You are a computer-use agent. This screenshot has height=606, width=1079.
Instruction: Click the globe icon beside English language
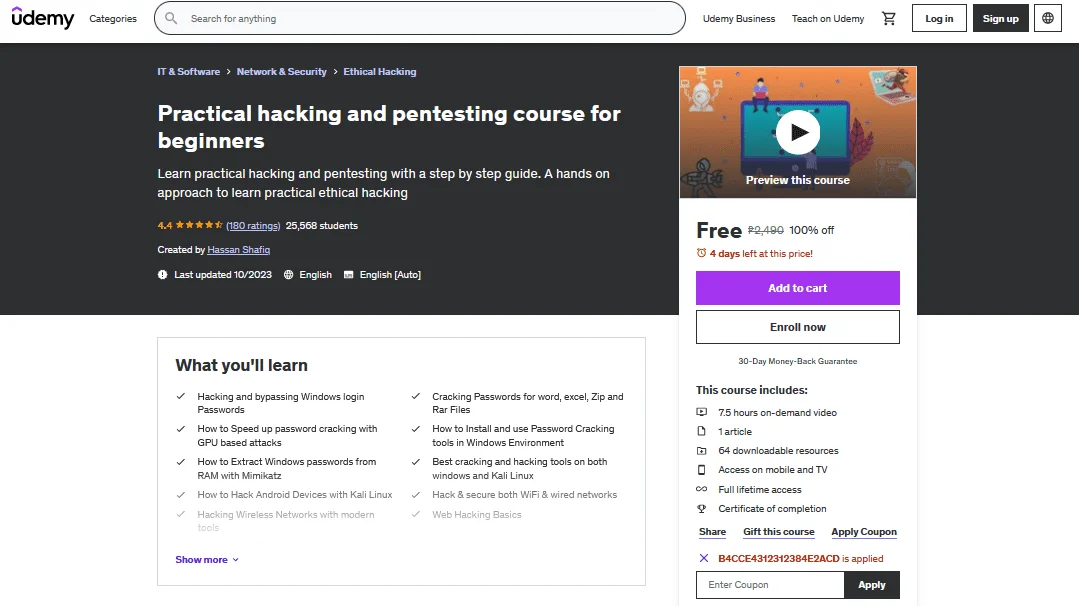(288, 274)
